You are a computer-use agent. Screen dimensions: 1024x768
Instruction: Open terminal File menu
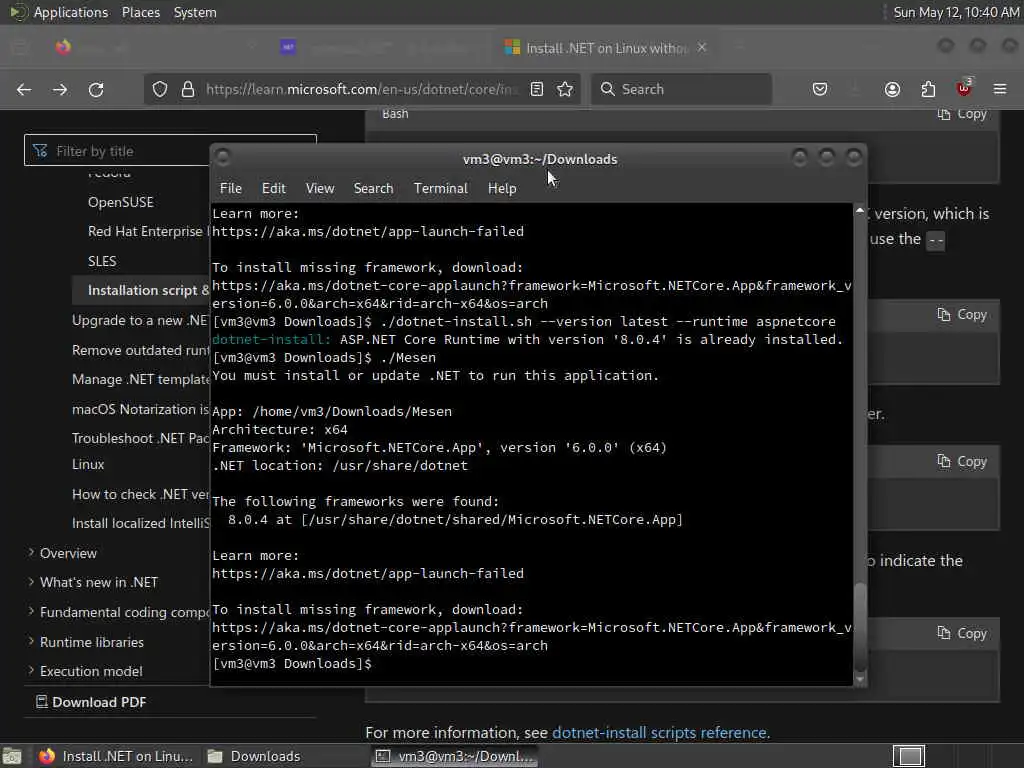231,188
